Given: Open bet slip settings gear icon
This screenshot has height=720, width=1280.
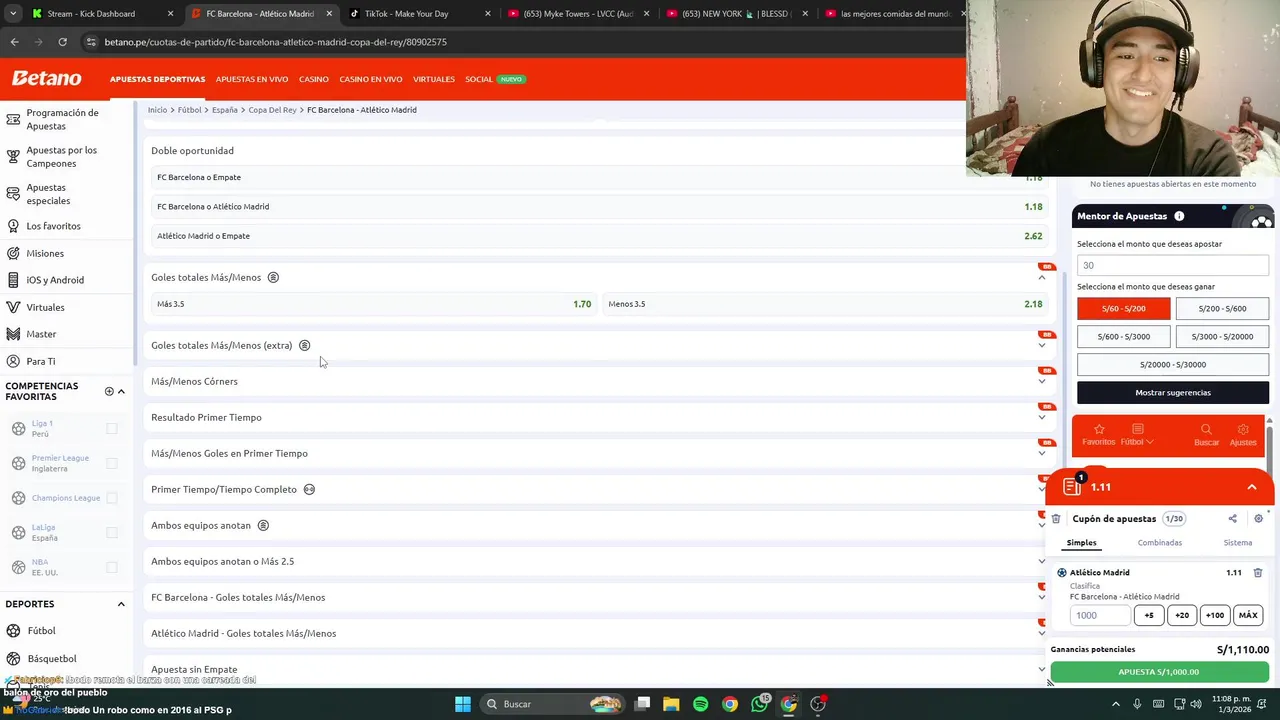Looking at the screenshot, I should pyautogui.click(x=1258, y=519).
